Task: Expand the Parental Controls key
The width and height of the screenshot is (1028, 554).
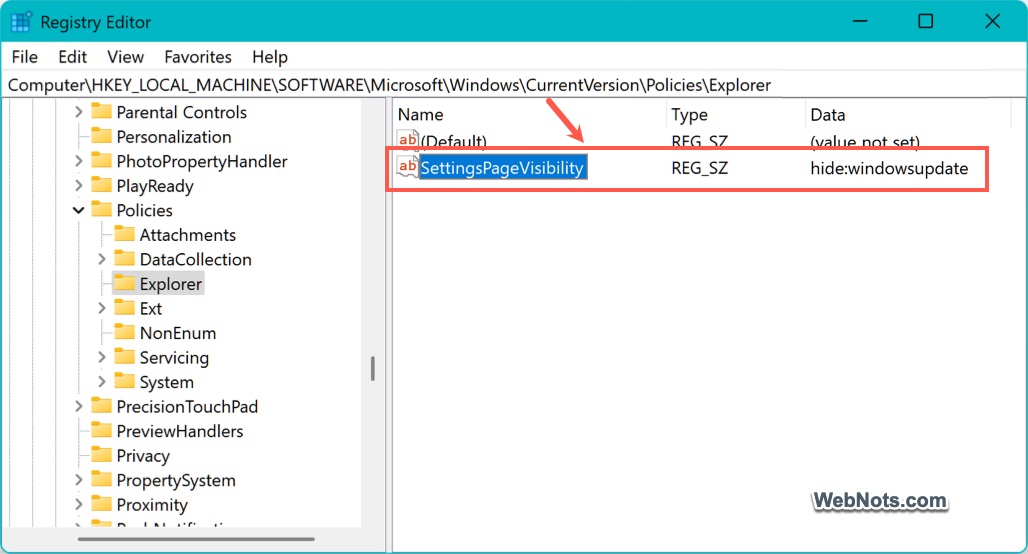Action: (79, 112)
